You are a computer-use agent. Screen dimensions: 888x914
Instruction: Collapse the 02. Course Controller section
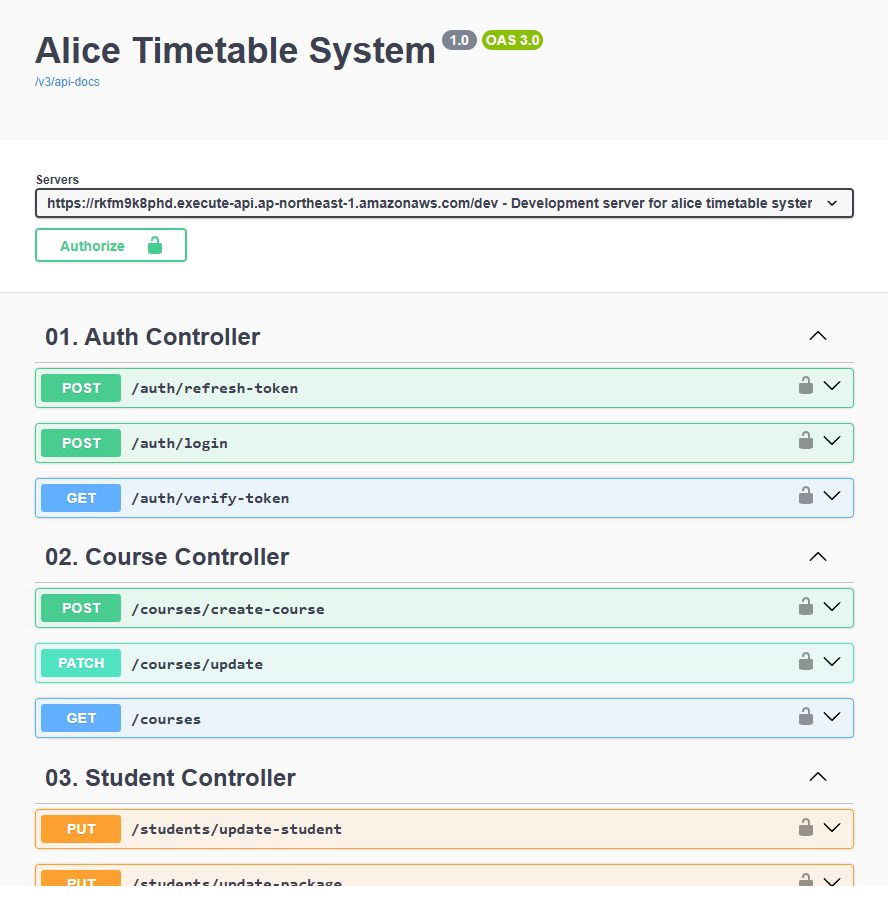click(818, 557)
